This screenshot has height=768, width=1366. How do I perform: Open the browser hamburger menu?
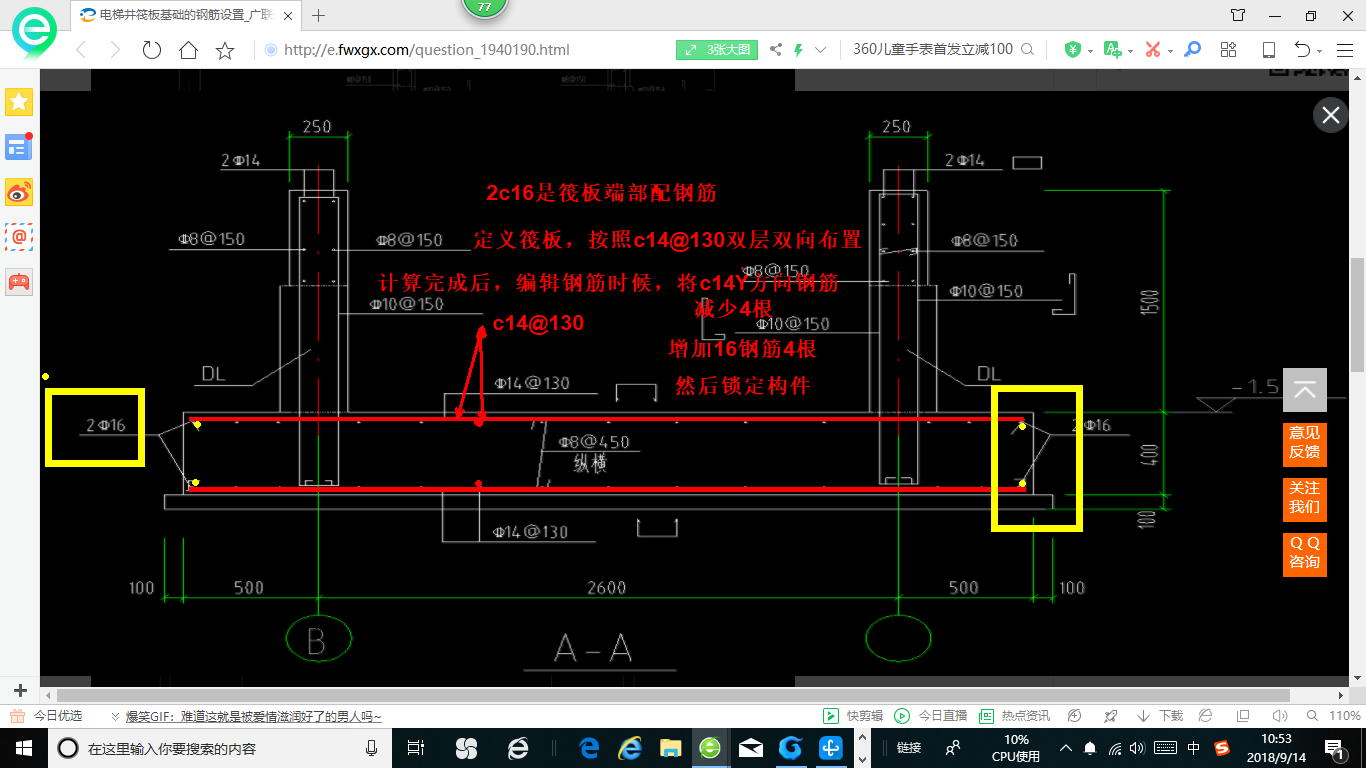(1344, 50)
